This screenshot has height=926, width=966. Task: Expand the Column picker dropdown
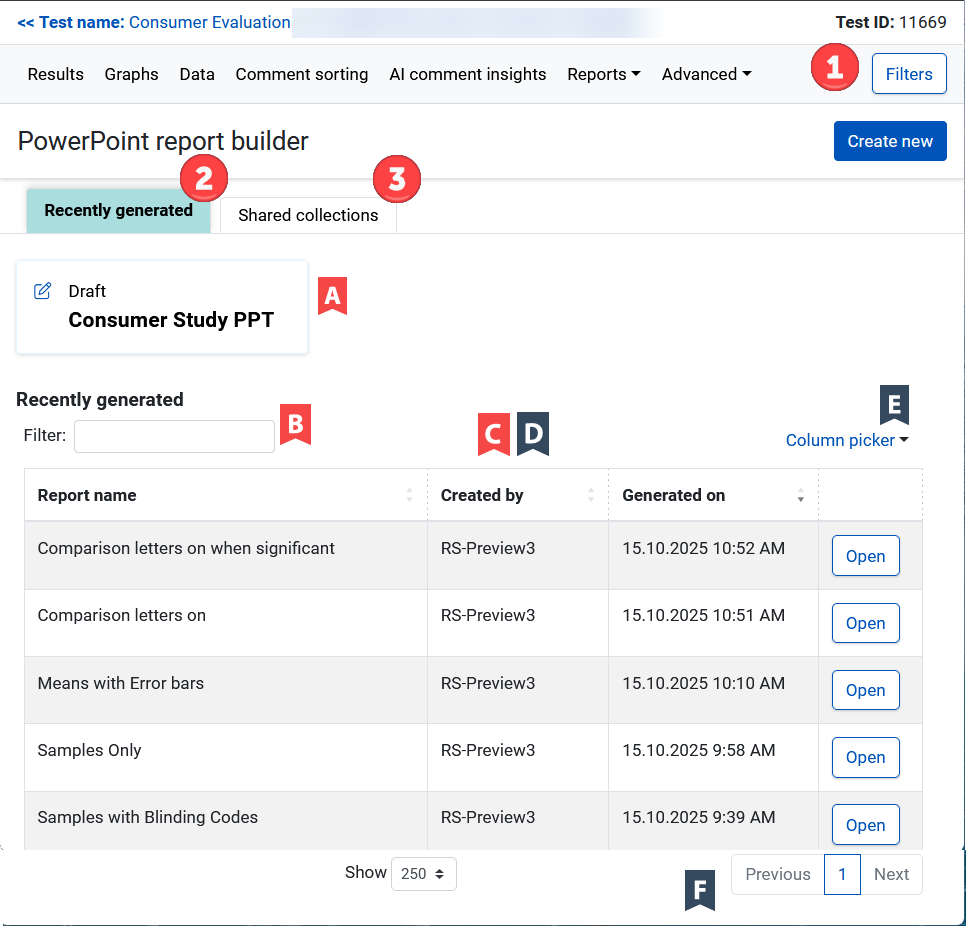click(846, 440)
